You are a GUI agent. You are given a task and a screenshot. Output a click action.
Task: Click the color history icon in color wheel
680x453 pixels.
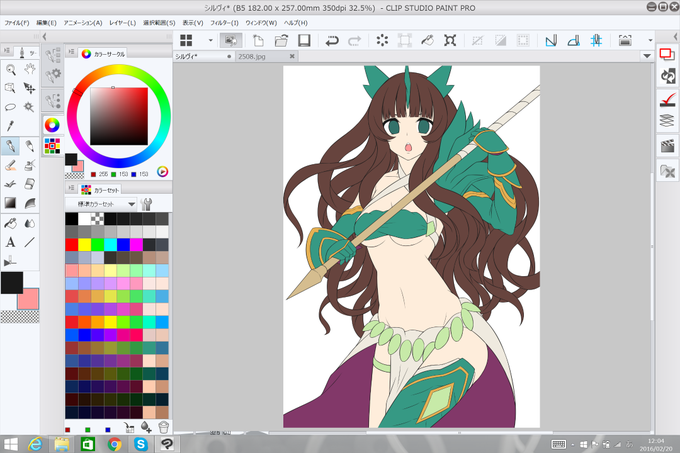point(162,172)
